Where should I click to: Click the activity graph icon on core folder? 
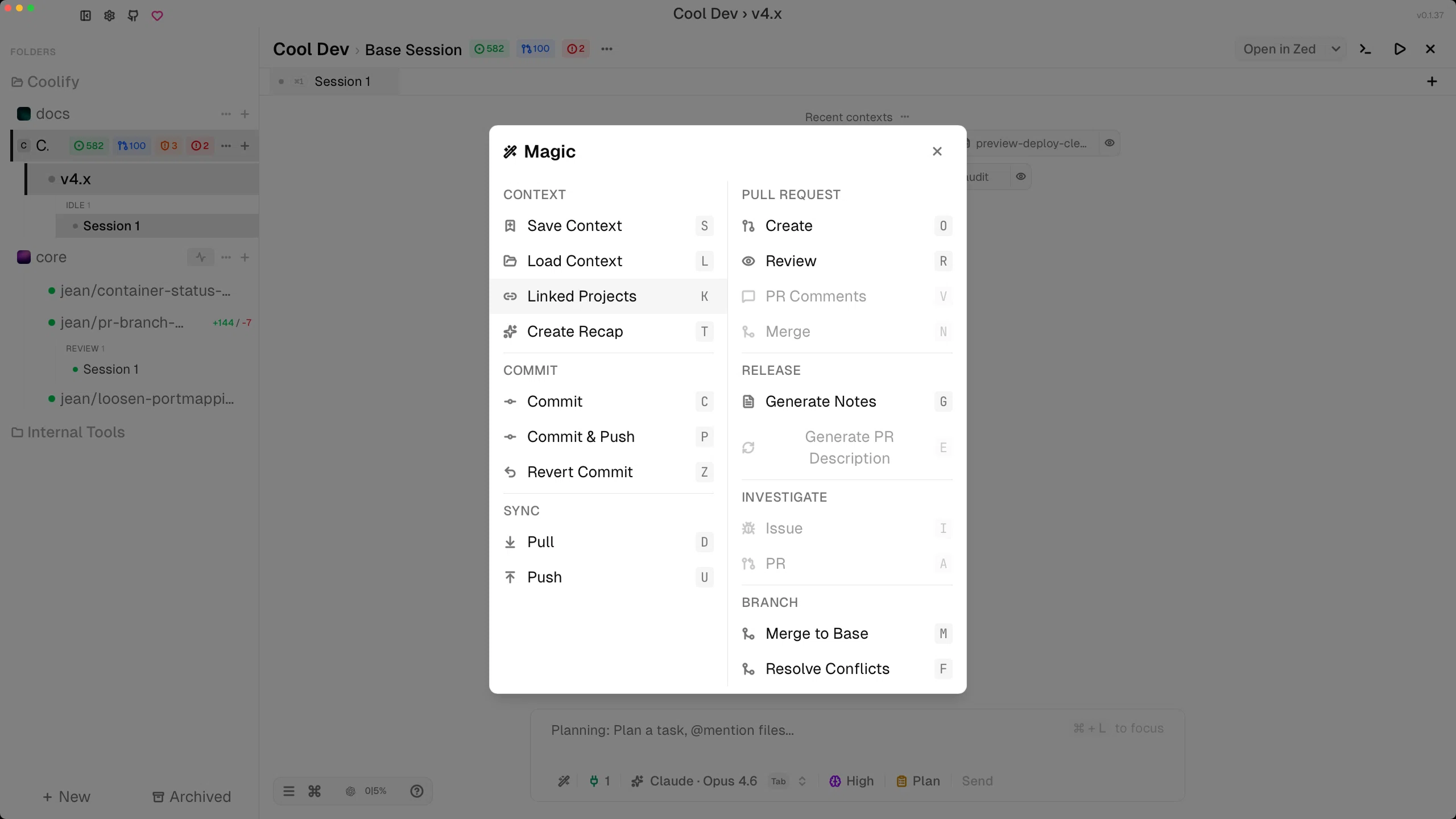coord(200,257)
